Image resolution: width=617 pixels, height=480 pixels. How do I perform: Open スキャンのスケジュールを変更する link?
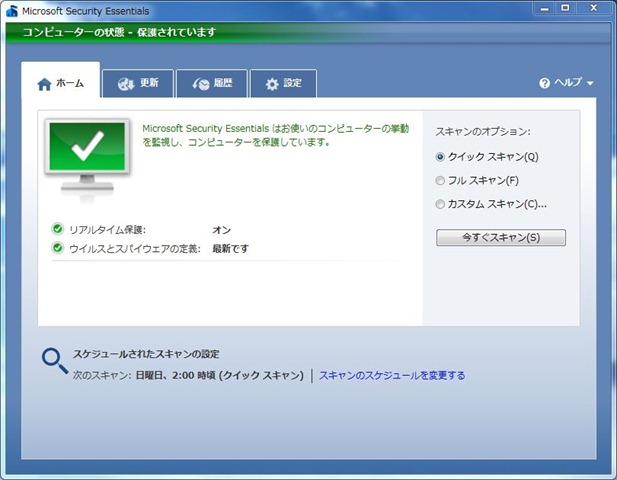392,375
